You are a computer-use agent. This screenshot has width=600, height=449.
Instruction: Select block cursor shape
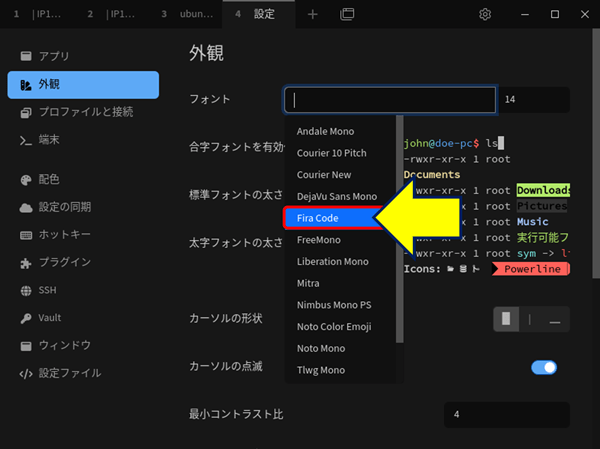tap(506, 319)
